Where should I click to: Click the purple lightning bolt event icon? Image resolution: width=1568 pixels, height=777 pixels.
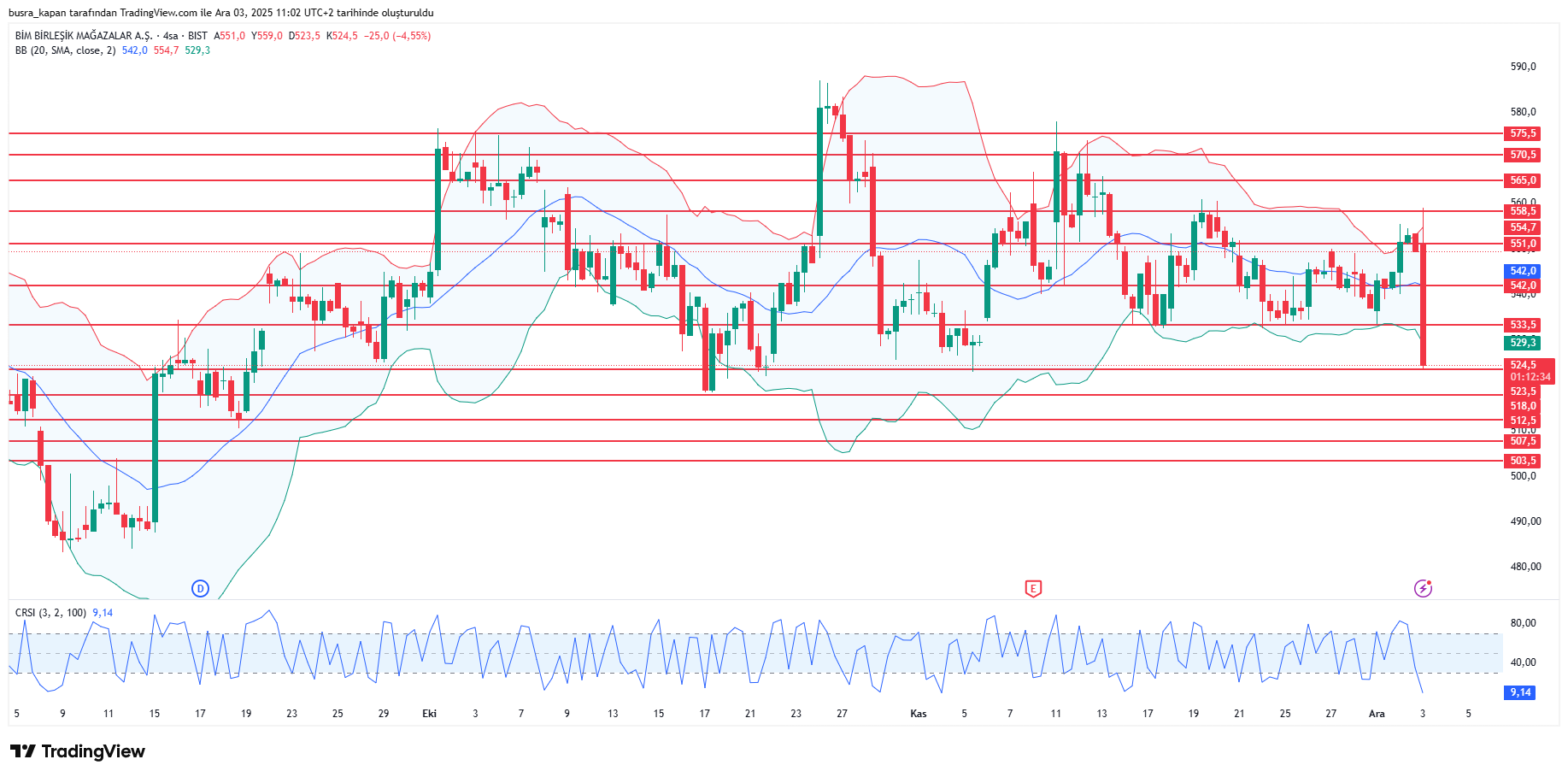click(x=1423, y=588)
